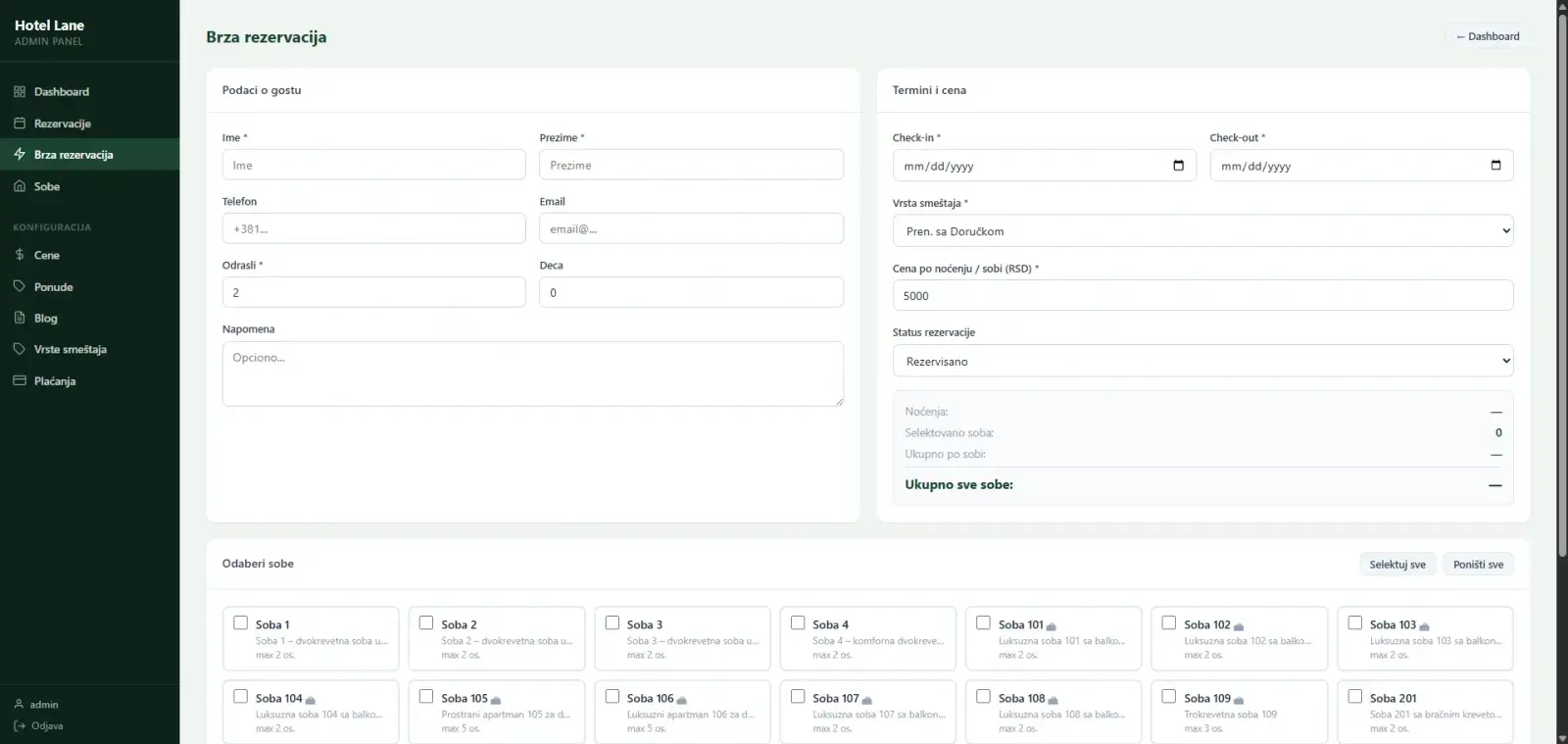Image resolution: width=1568 pixels, height=744 pixels.
Task: Open the Vrste smeštaja dropdown
Action: click(1202, 231)
